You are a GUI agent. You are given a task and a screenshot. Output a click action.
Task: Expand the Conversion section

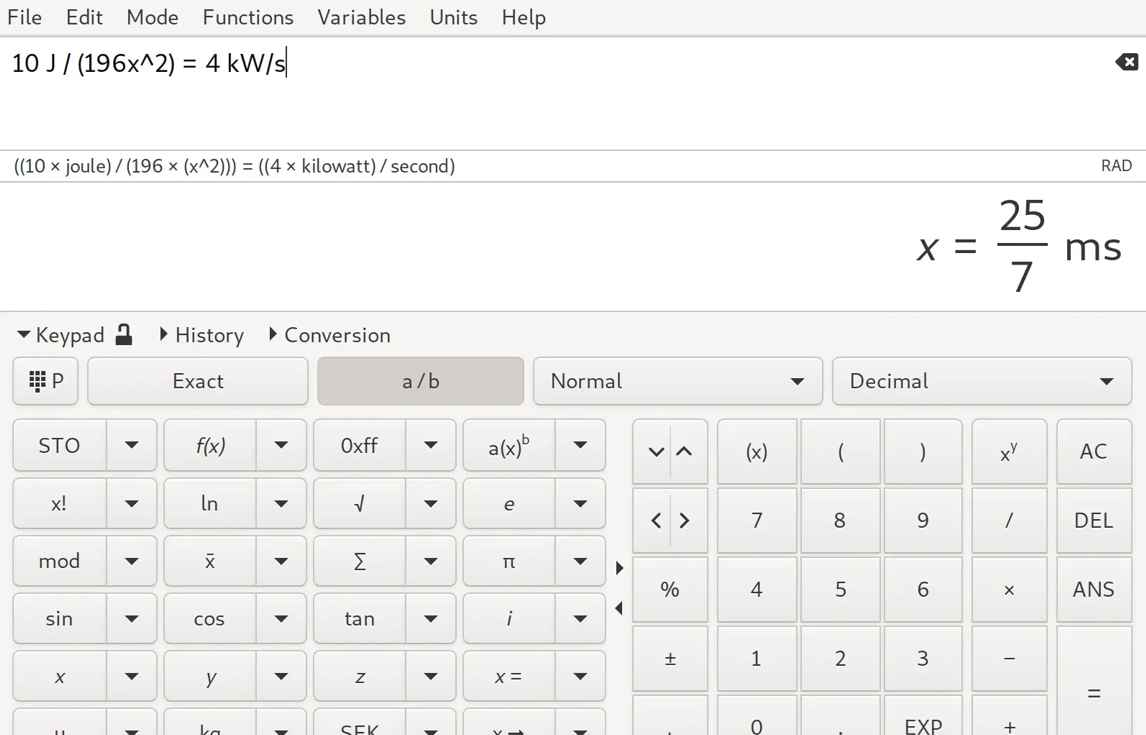329,335
